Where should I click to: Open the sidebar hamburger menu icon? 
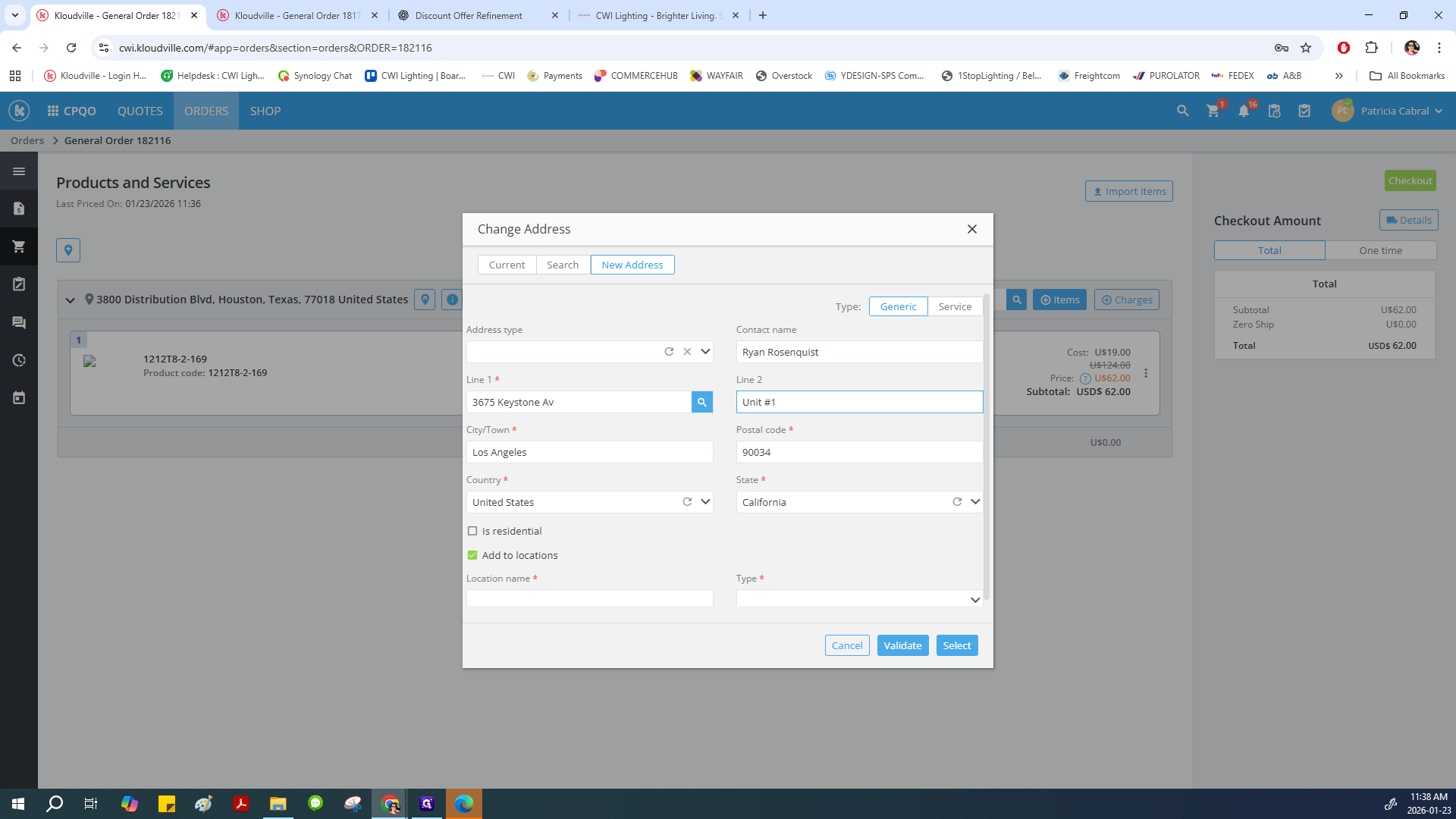click(19, 171)
